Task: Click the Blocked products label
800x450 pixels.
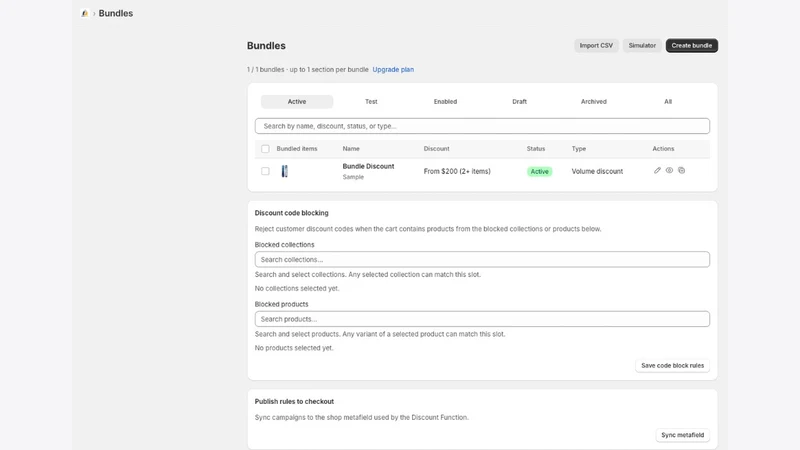Action: click(x=282, y=304)
